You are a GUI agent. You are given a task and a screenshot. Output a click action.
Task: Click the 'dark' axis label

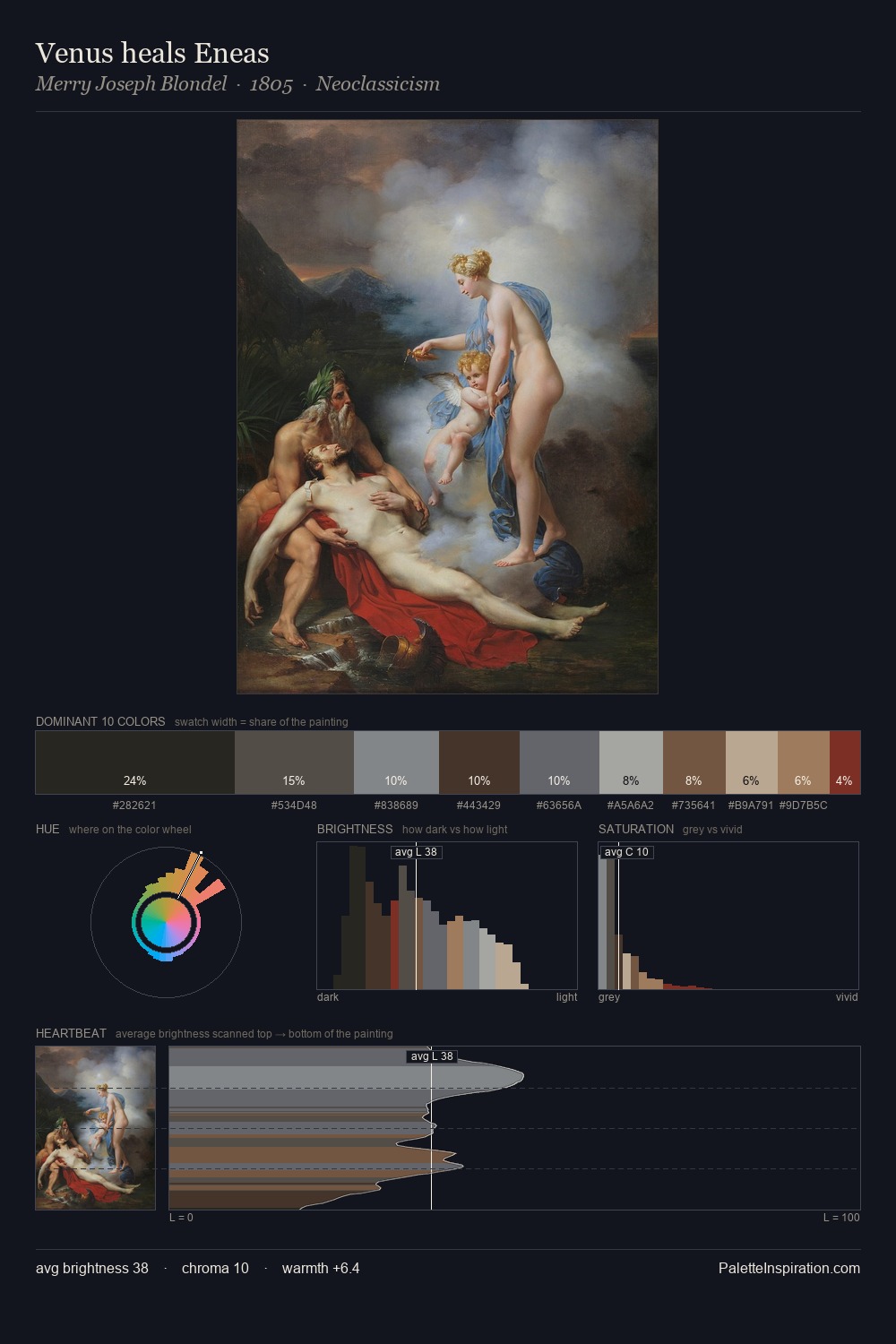coord(328,997)
